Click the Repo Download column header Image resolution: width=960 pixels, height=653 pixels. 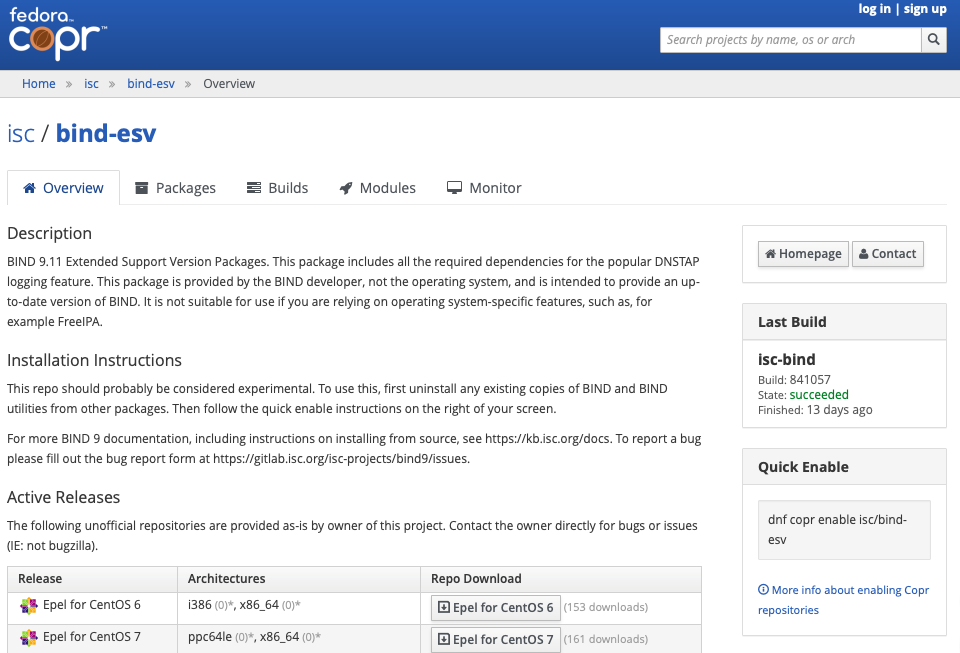pos(476,579)
